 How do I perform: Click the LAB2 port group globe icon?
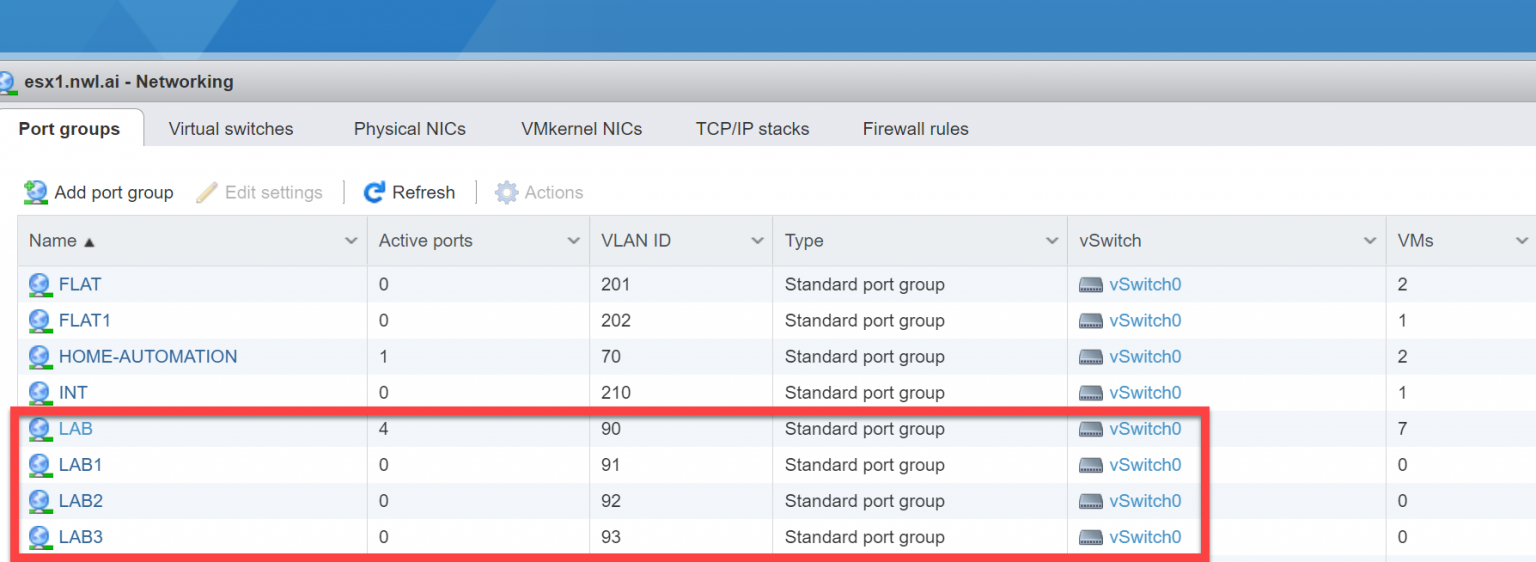tap(39, 501)
